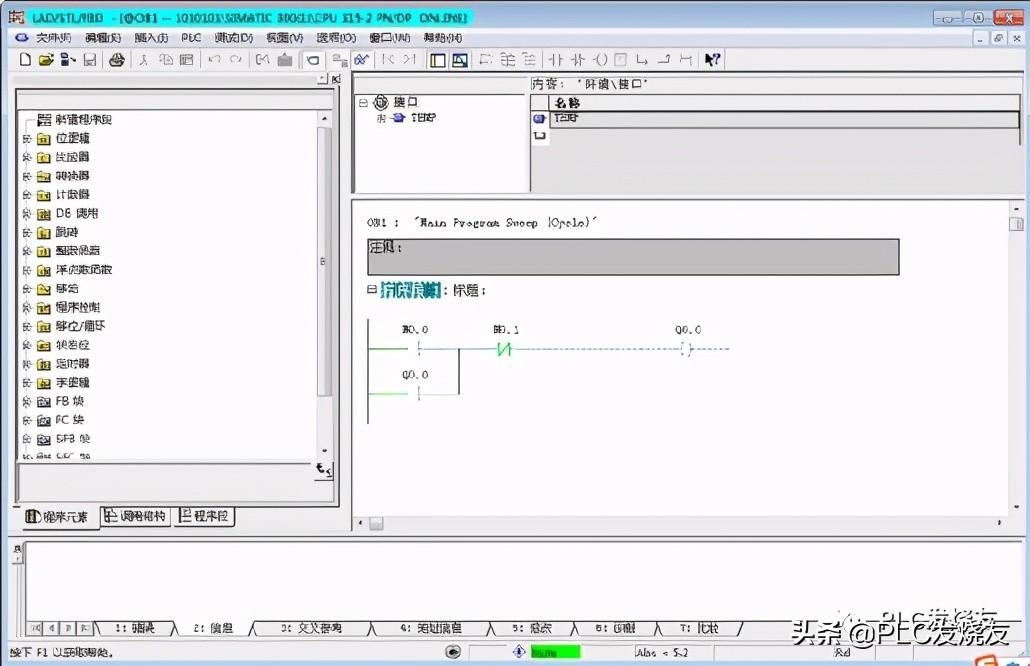Screen dimensions: 1030x666
Task: Insert a normally open contact from toolbar
Action: tap(556, 60)
